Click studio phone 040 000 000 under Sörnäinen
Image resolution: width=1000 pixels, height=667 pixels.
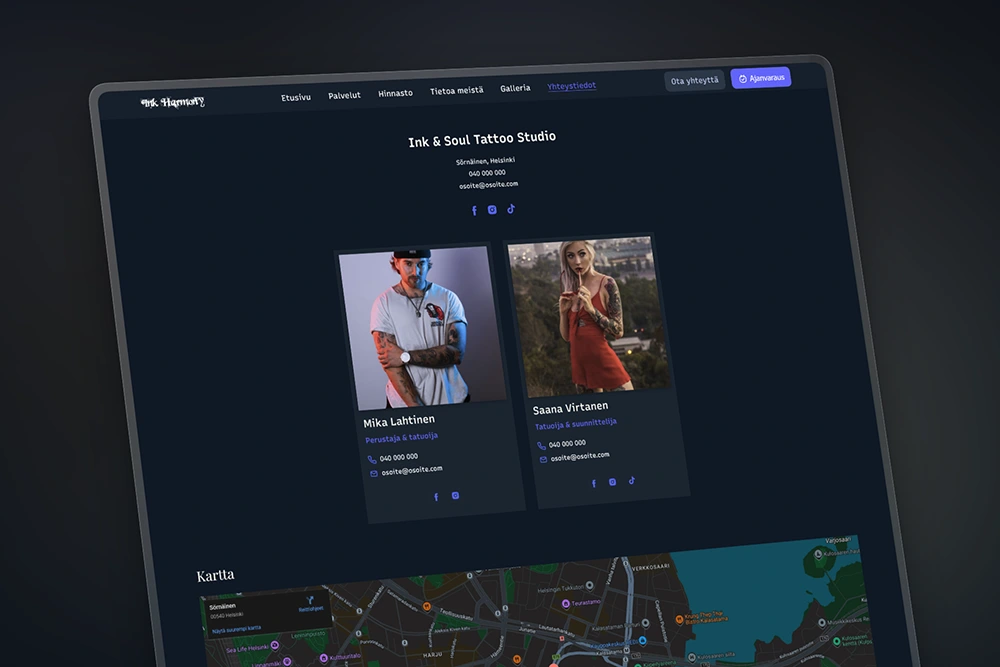(x=487, y=173)
